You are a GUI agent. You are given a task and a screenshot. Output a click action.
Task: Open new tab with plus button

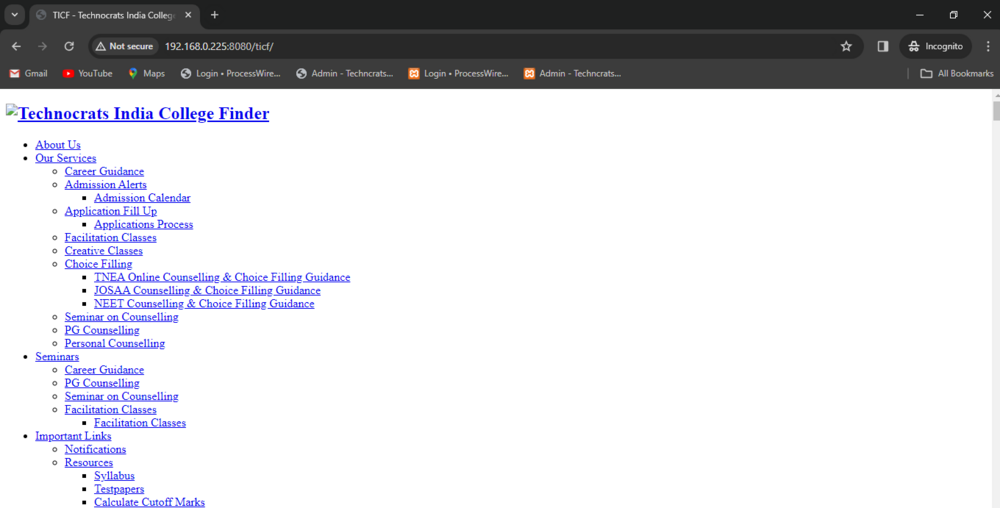(x=214, y=15)
